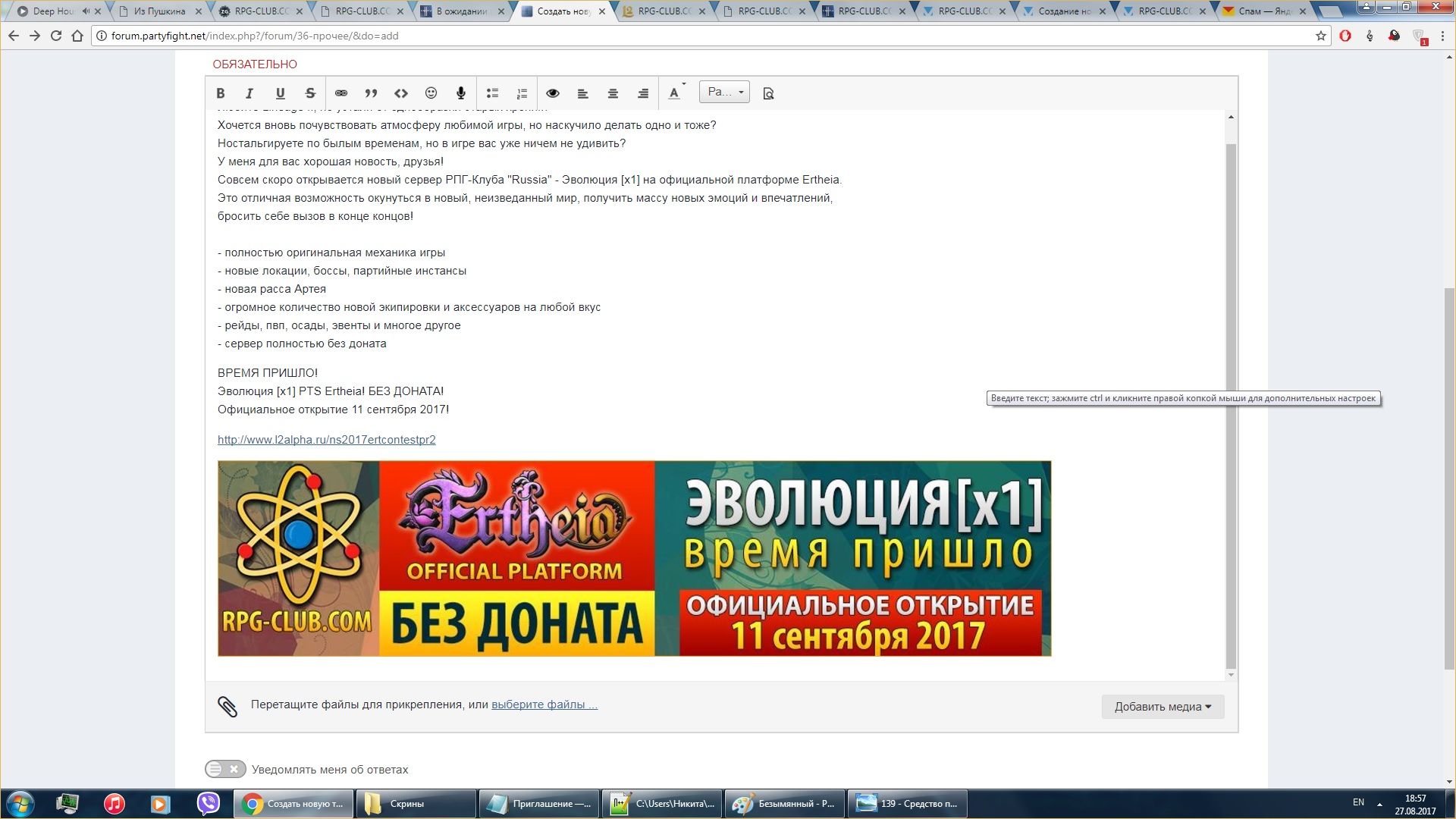1456x819 pixels.
Task: Go back in the browser
Action: tap(14, 36)
